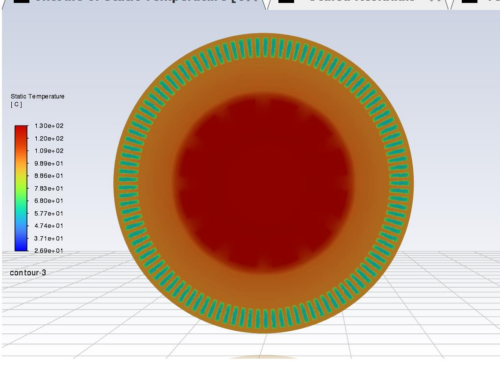
Task: Click the 6.80e+01 legend value
Action: [x=49, y=201]
